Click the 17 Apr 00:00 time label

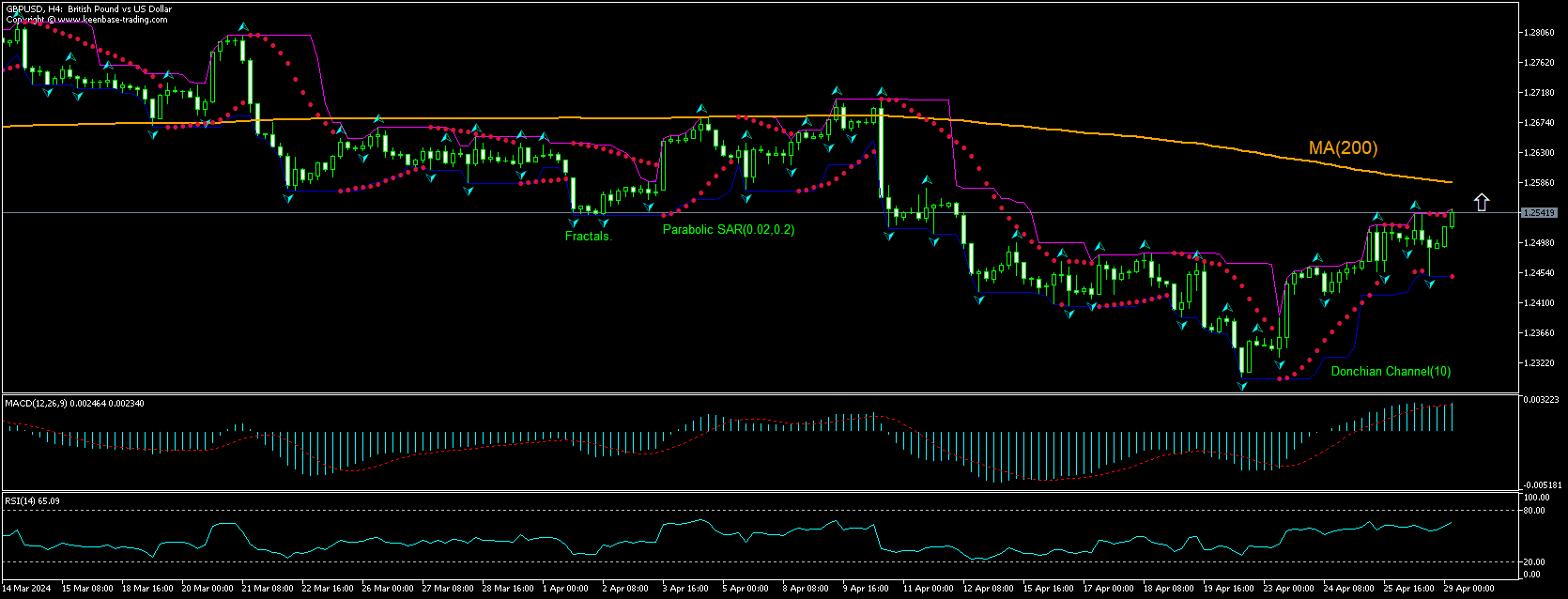click(1109, 589)
